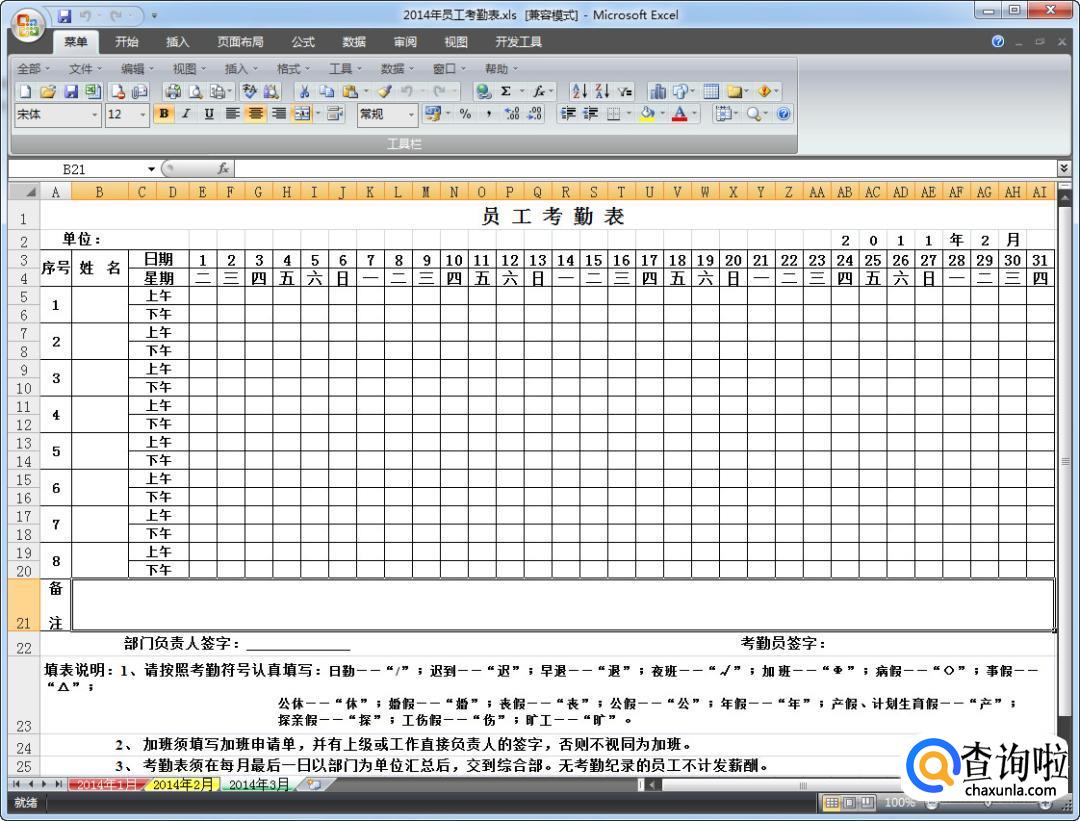Open the 2014年3月 sheet tab
The width and height of the screenshot is (1080, 821).
tap(258, 784)
